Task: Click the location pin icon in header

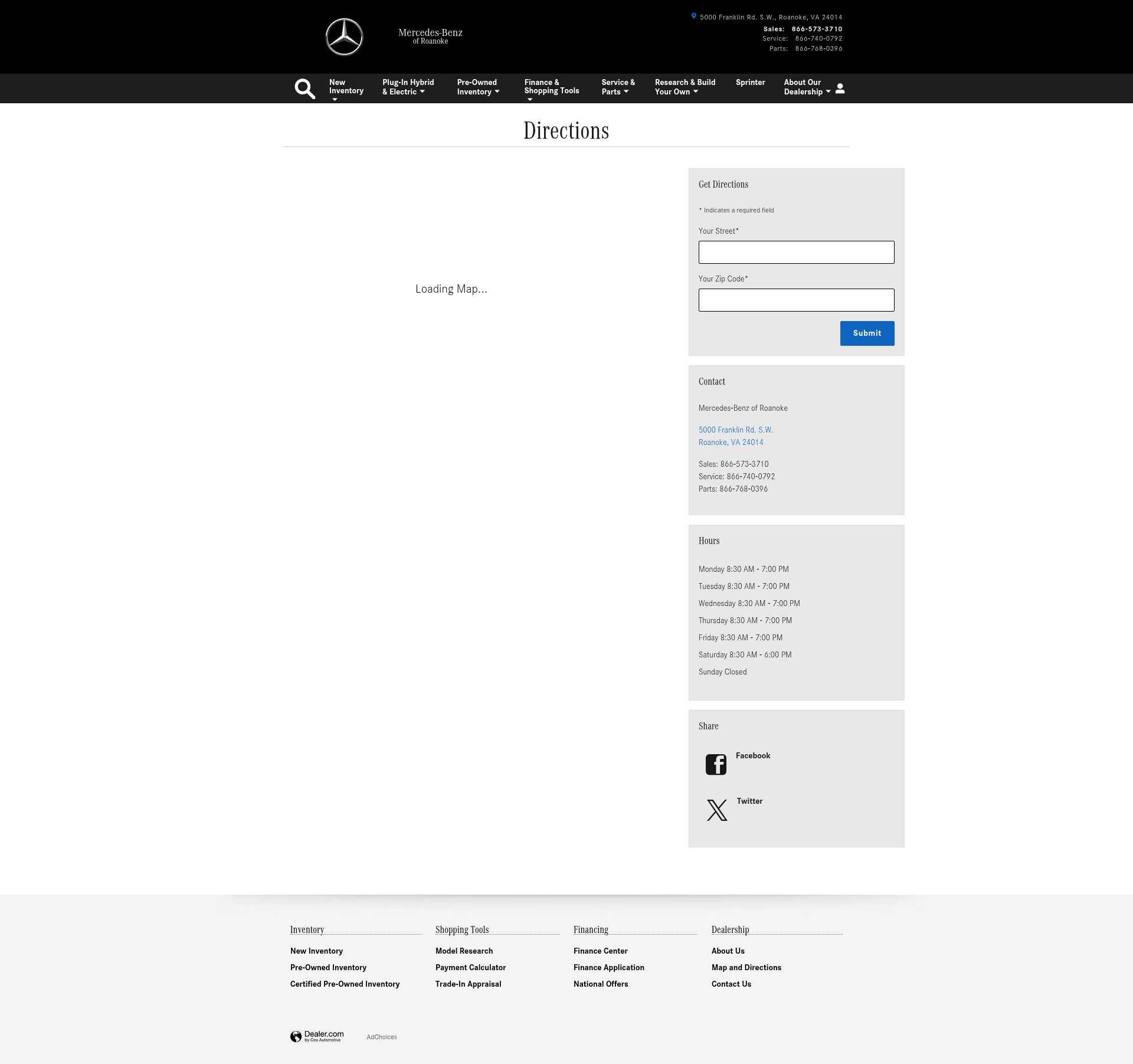Action: [x=694, y=17]
